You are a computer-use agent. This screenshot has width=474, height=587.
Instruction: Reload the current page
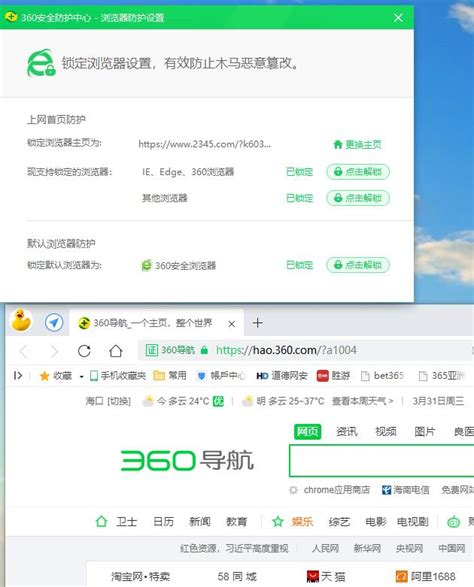(84, 351)
